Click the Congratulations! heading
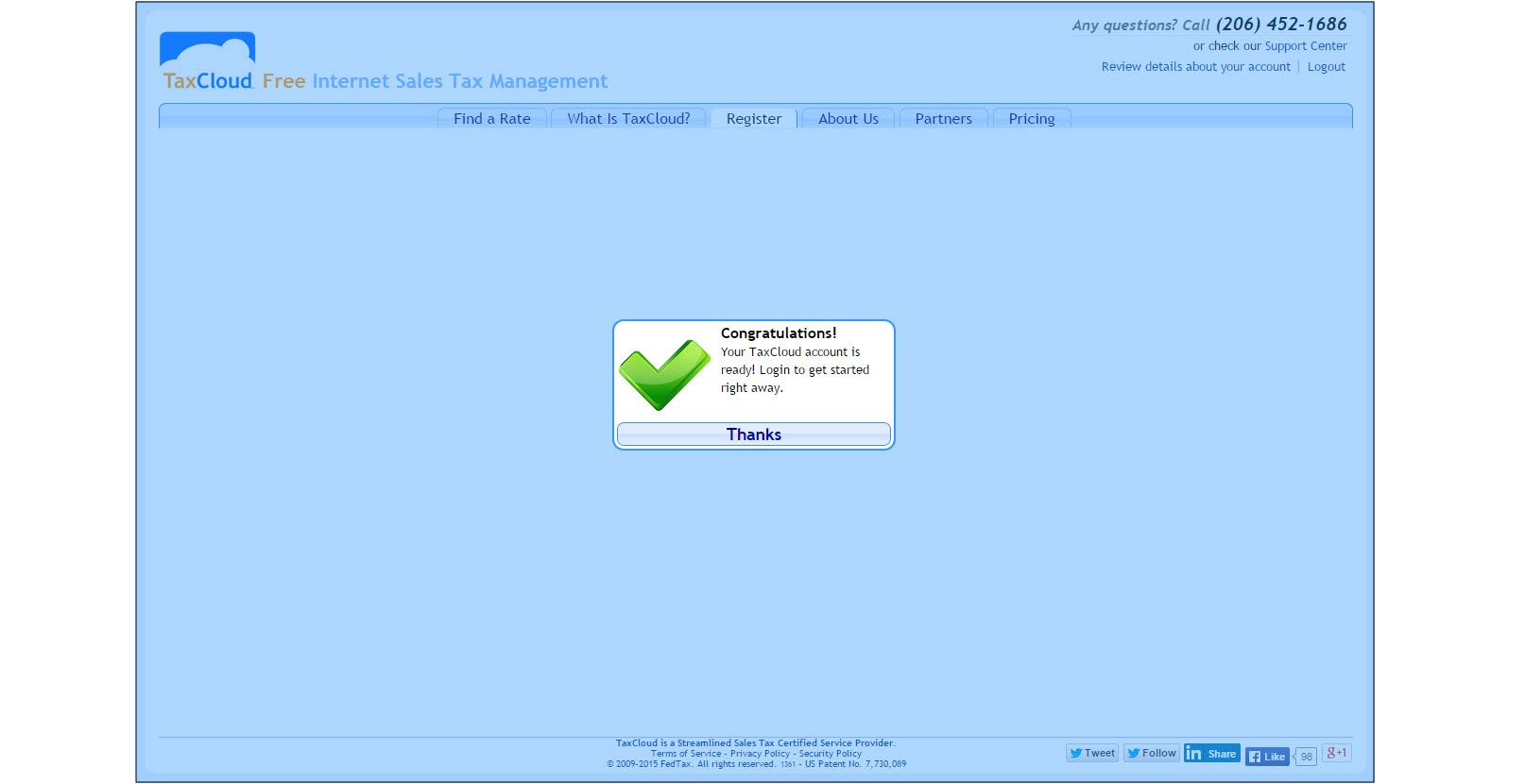Screen dimensions: 1525x784 click(779, 332)
